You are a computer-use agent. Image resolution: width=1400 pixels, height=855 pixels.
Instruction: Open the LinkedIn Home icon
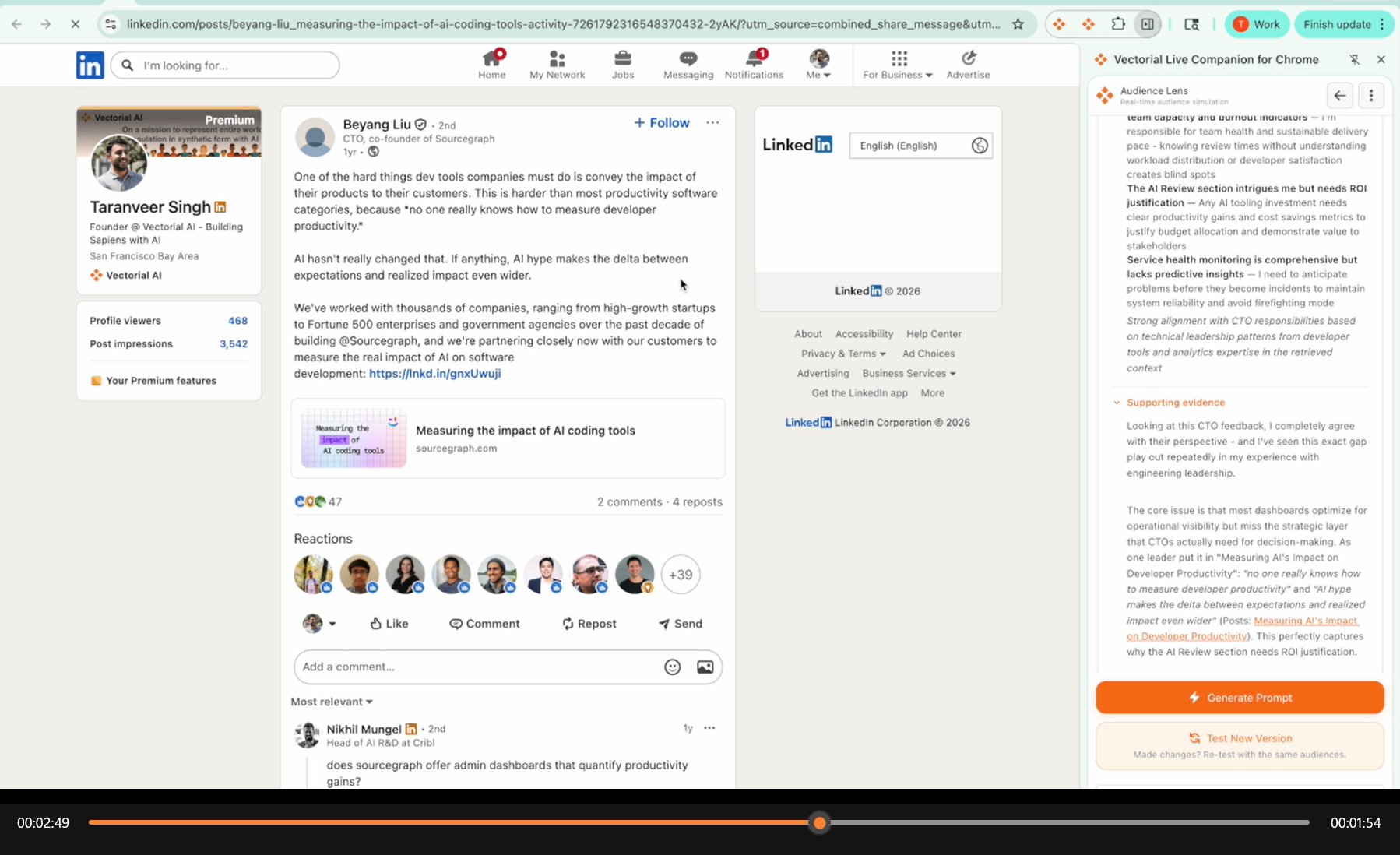[x=491, y=65]
